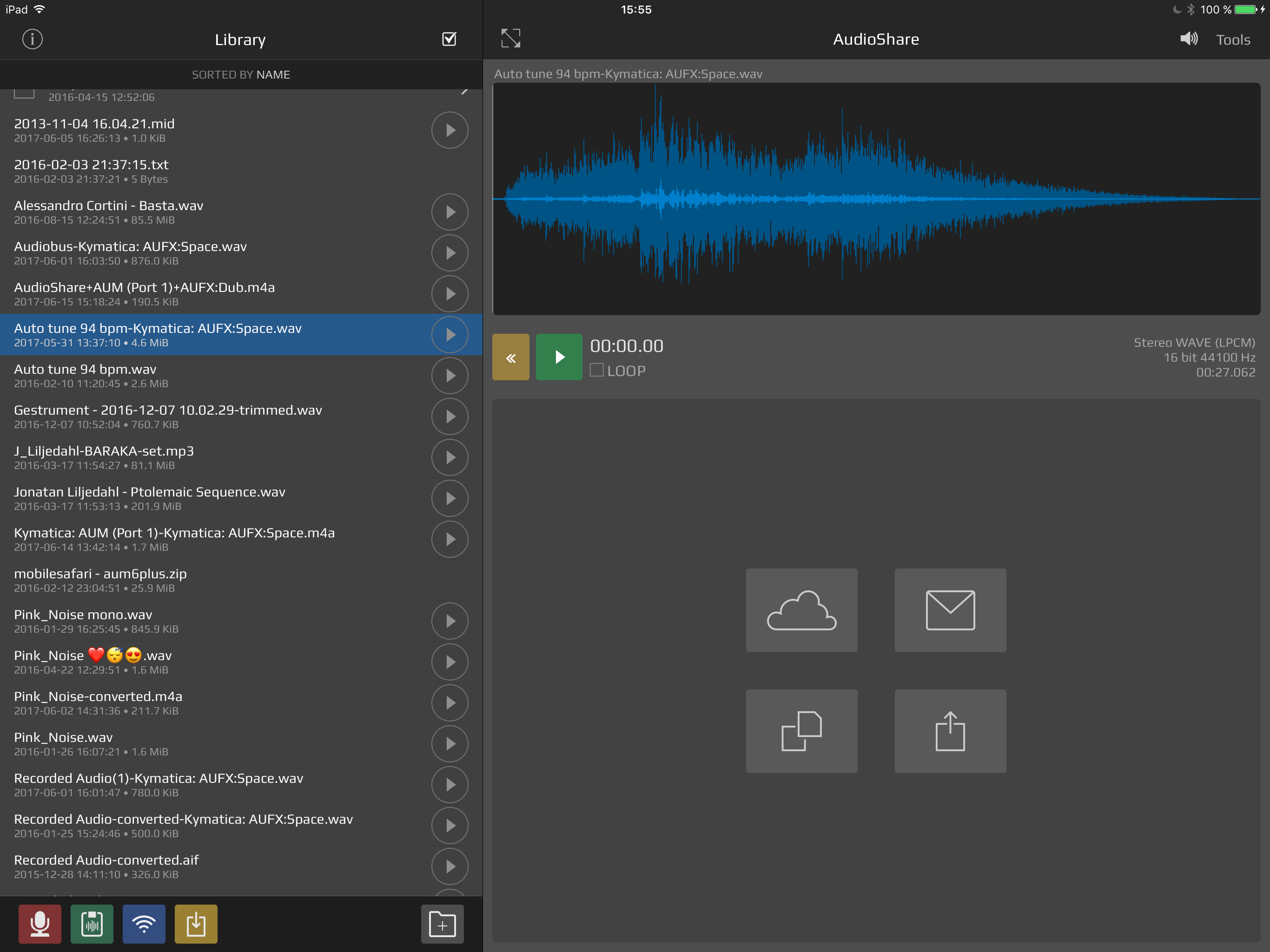This screenshot has width=1270, height=952.
Task: Send file via envelope mail icon
Action: pos(950,610)
